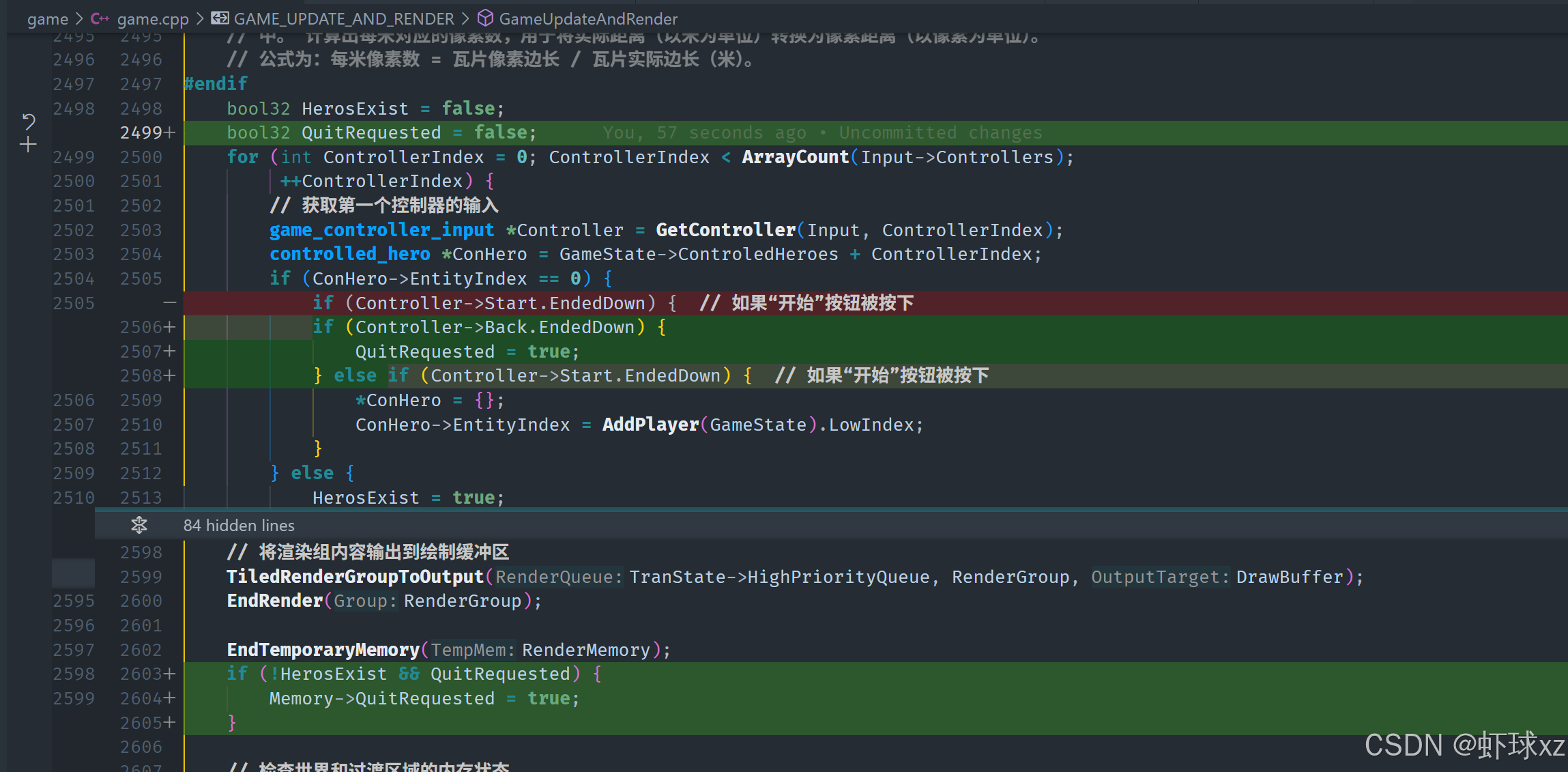1568x772 pixels.
Task: Click the C++ file icon in breadcrumb
Action: 100,19
